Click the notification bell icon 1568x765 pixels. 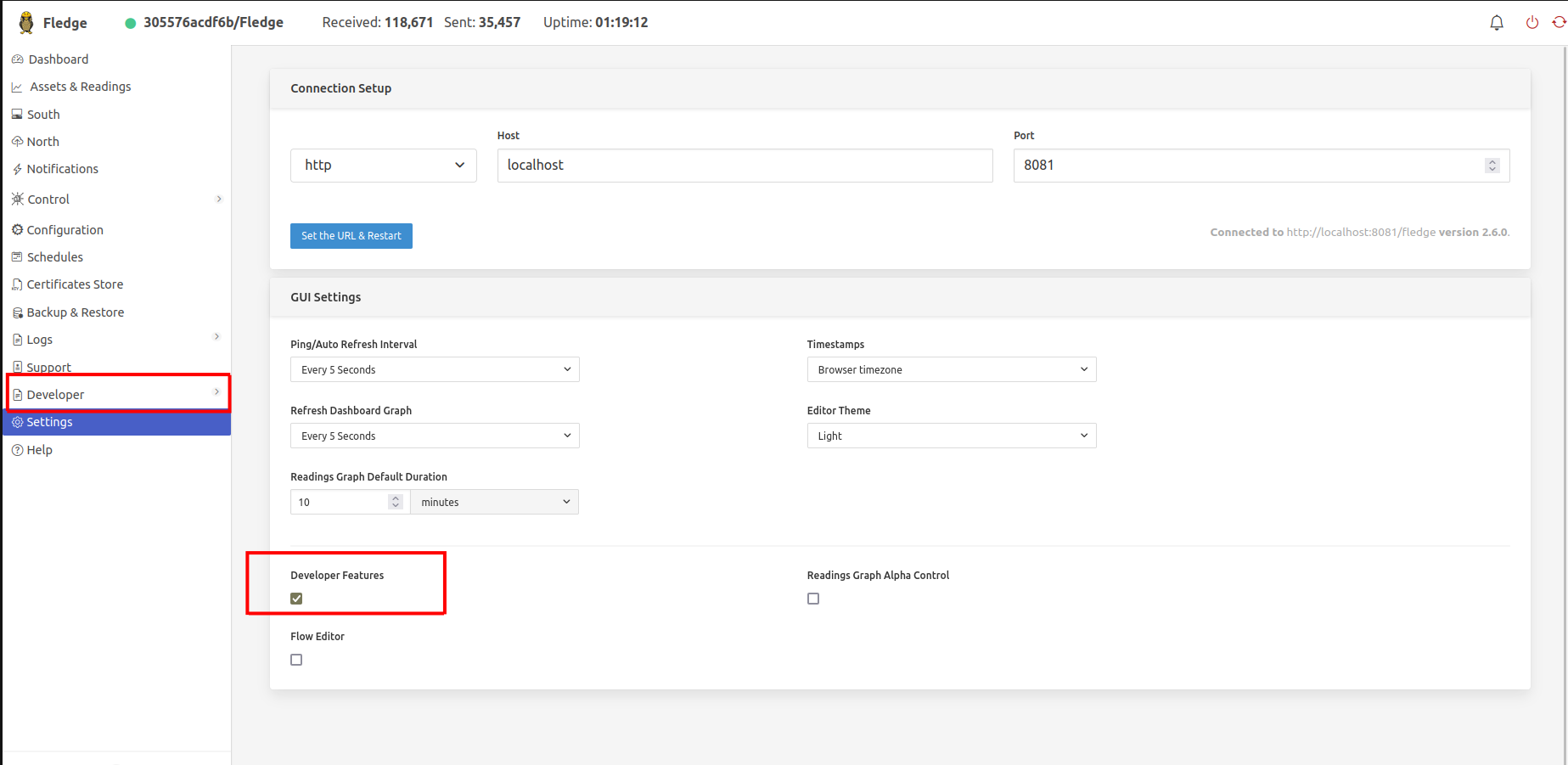[x=1497, y=23]
